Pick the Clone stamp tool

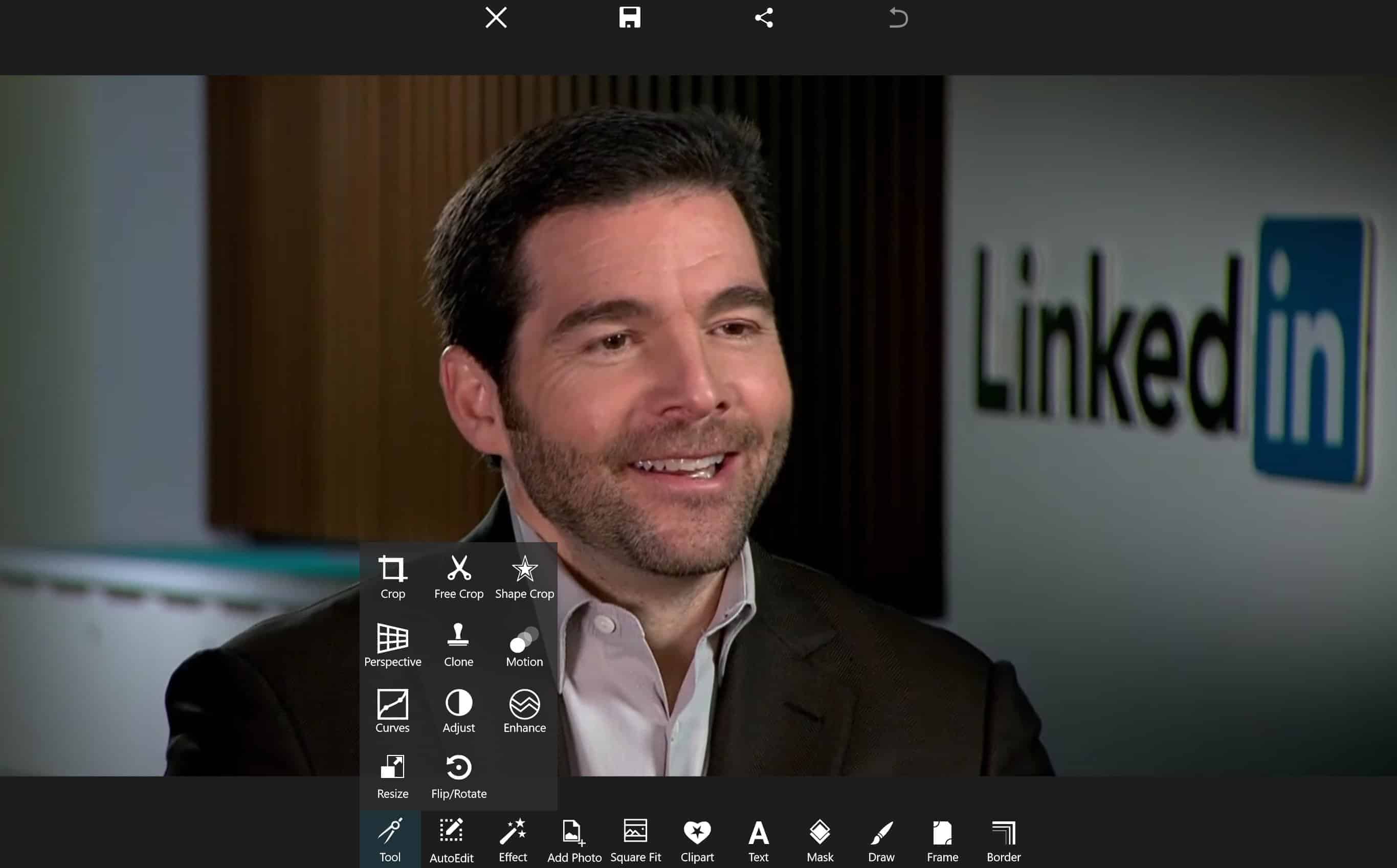click(x=458, y=646)
